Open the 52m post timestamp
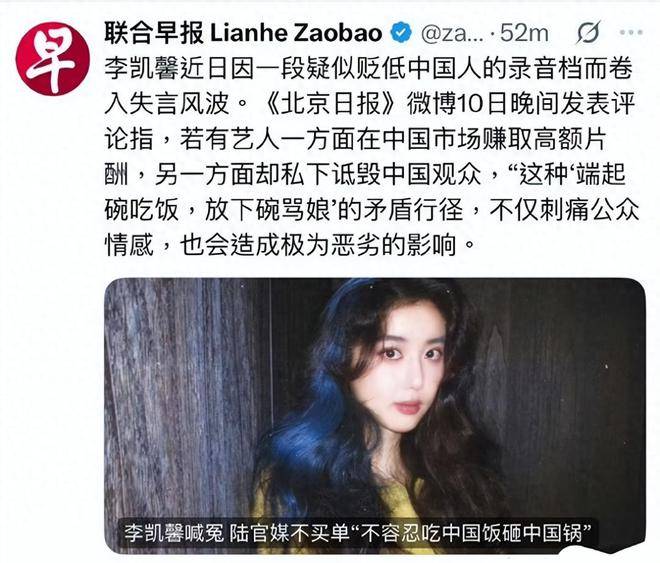The height and width of the screenshot is (563, 660). point(524,33)
